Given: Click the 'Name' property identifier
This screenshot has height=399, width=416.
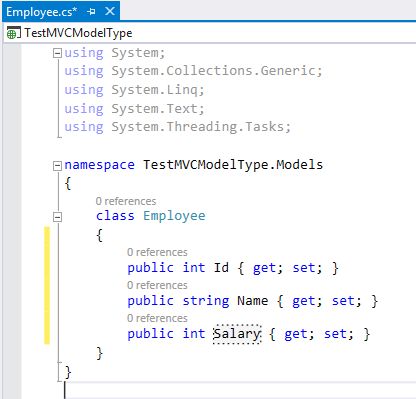Looking at the screenshot, I should 252,301.
